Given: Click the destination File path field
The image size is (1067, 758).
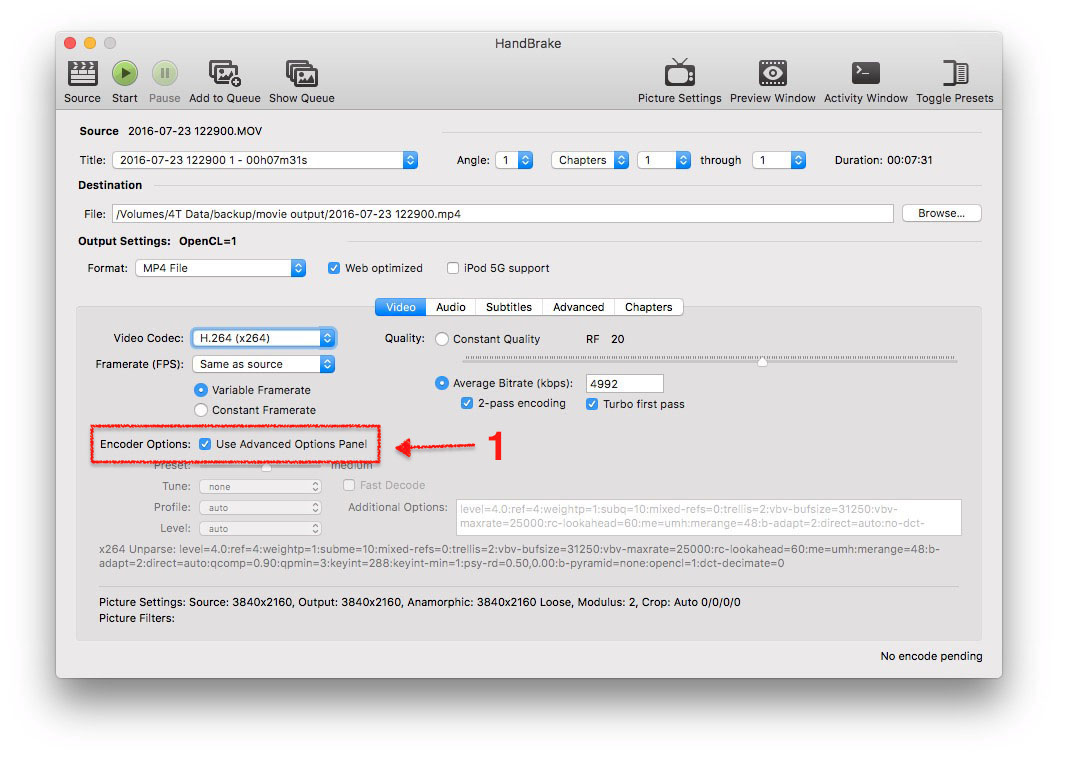Looking at the screenshot, I should 502,214.
